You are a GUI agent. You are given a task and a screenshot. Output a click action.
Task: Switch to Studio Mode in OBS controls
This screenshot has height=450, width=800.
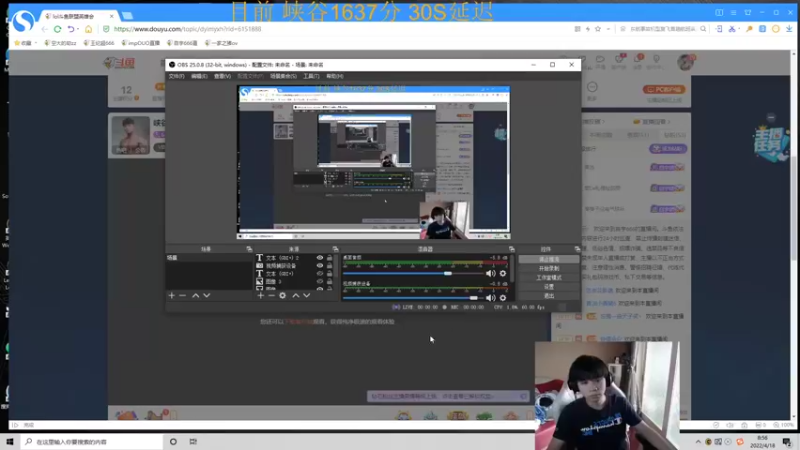[549, 278]
